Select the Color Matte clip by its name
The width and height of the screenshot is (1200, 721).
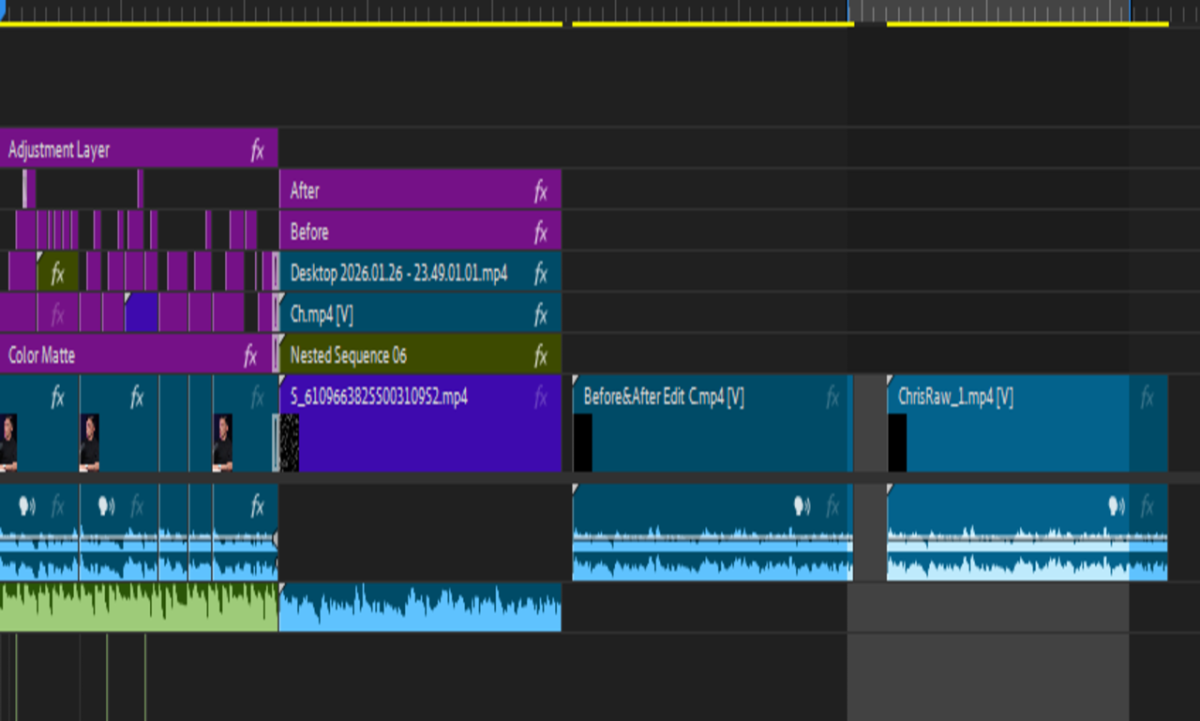click(x=42, y=356)
